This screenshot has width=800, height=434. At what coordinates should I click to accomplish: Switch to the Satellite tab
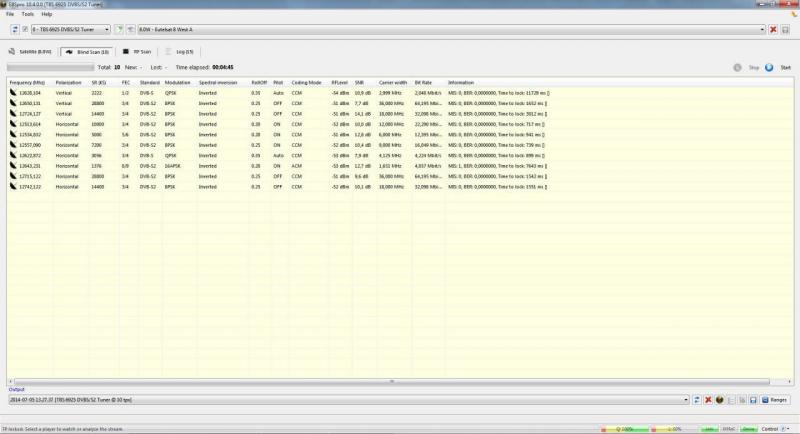pos(32,50)
